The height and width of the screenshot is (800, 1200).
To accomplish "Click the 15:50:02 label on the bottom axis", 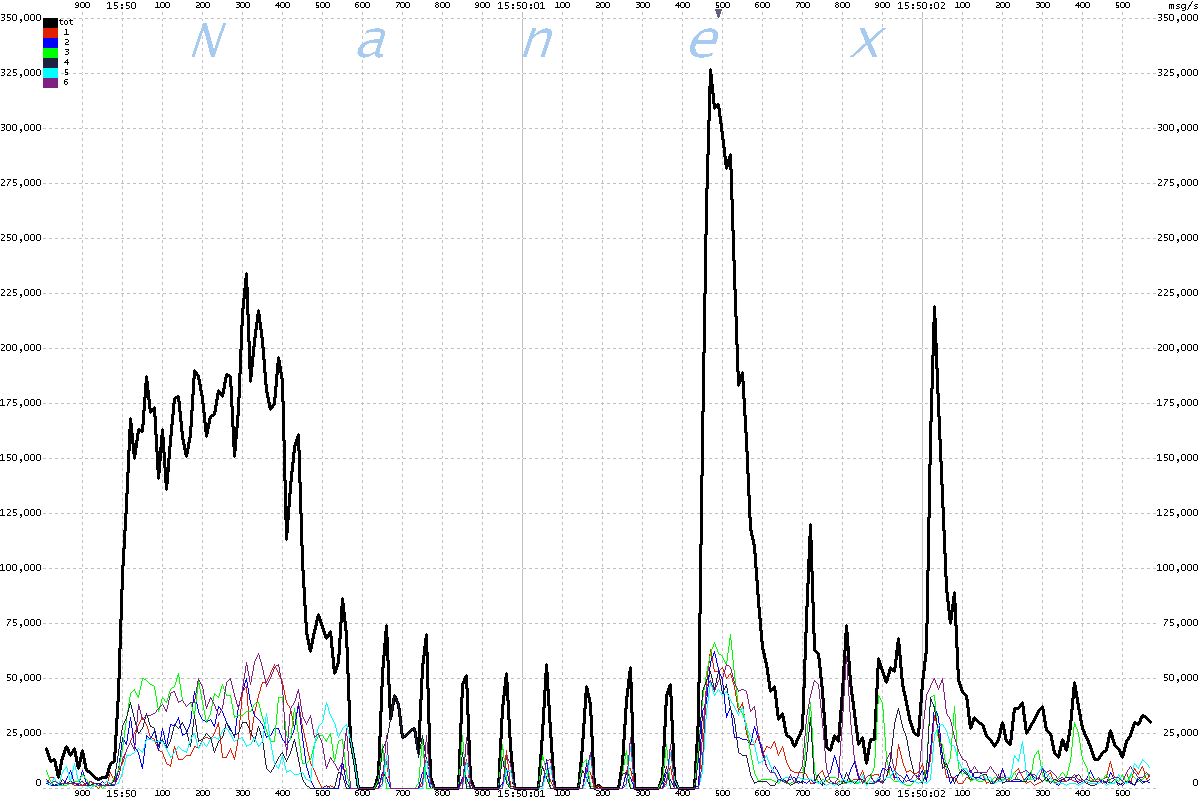I will (x=921, y=793).
